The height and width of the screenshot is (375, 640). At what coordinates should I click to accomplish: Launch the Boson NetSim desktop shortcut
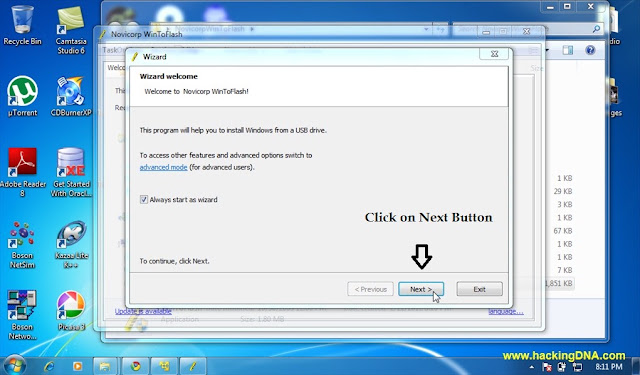click(22, 245)
